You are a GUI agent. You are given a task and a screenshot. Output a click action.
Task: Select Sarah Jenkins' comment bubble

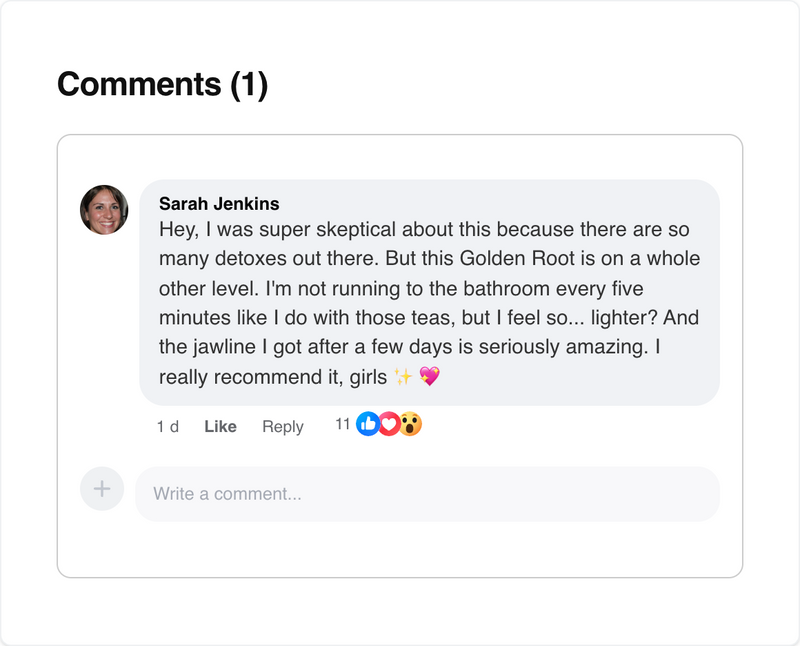coord(430,290)
